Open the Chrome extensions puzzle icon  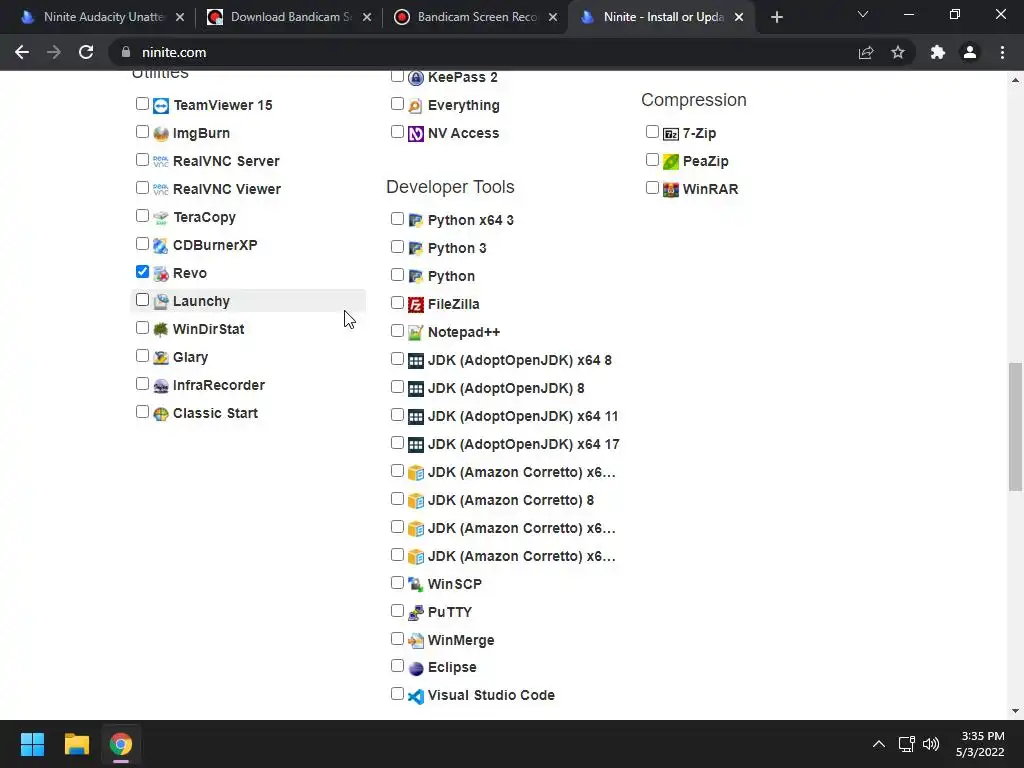(938, 52)
